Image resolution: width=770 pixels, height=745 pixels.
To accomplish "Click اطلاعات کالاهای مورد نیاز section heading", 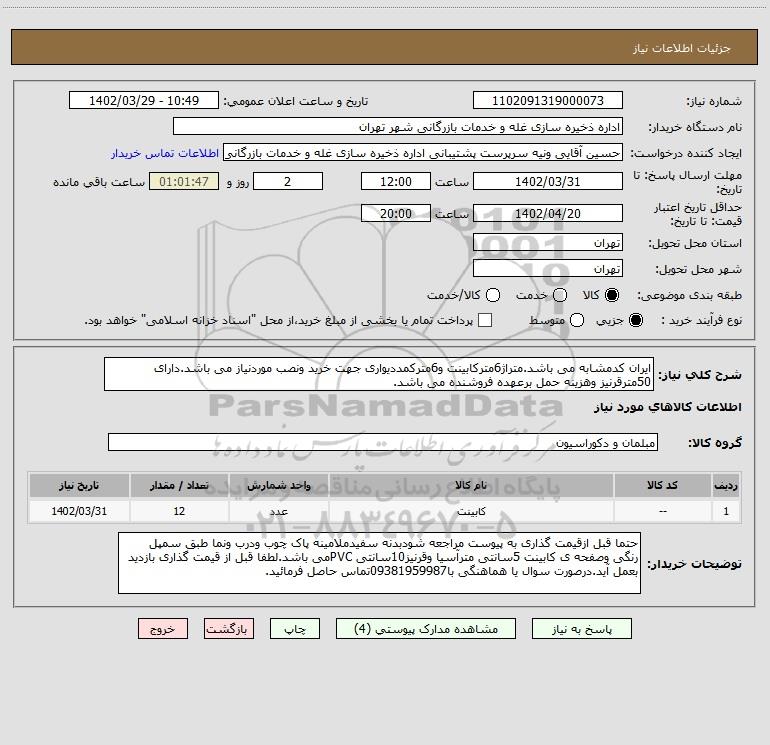I will [667, 407].
